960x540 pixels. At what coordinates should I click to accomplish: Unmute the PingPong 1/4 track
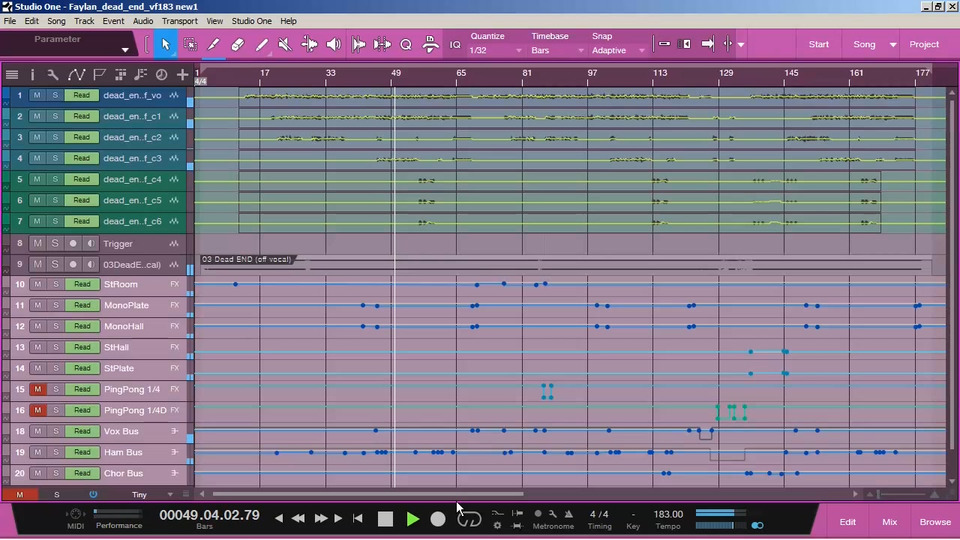pos(37,390)
